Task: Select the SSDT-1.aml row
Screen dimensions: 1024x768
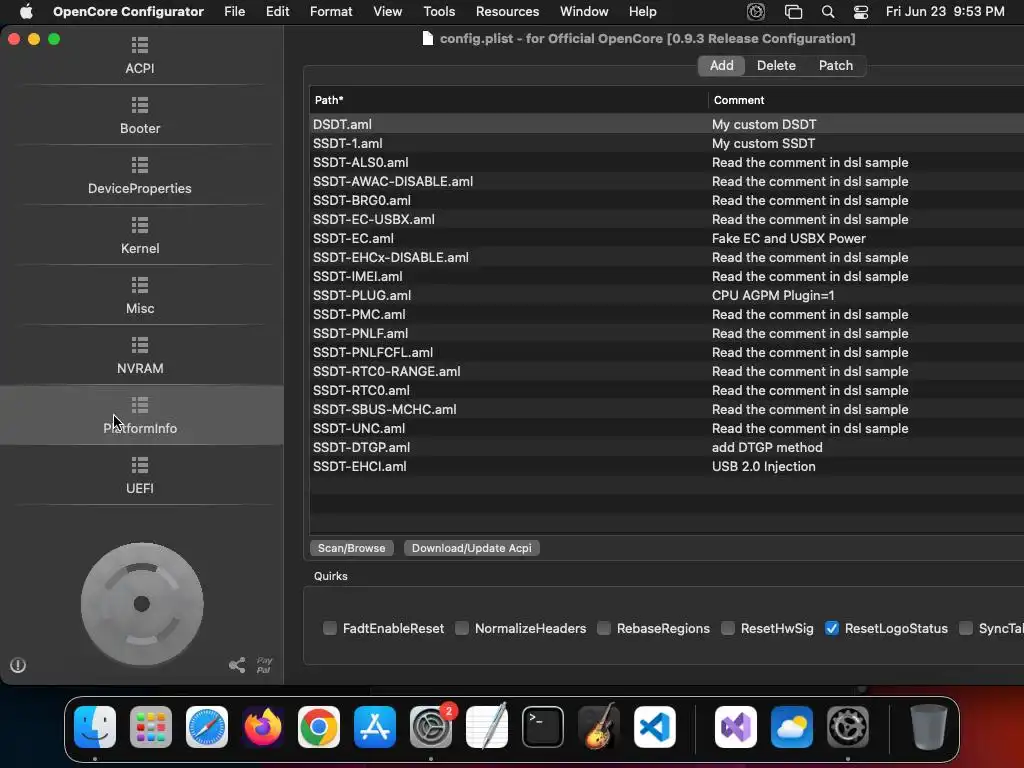Action: click(667, 143)
